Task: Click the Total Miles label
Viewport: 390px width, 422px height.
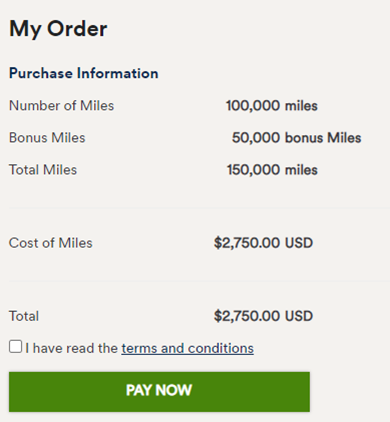Action: tap(43, 170)
